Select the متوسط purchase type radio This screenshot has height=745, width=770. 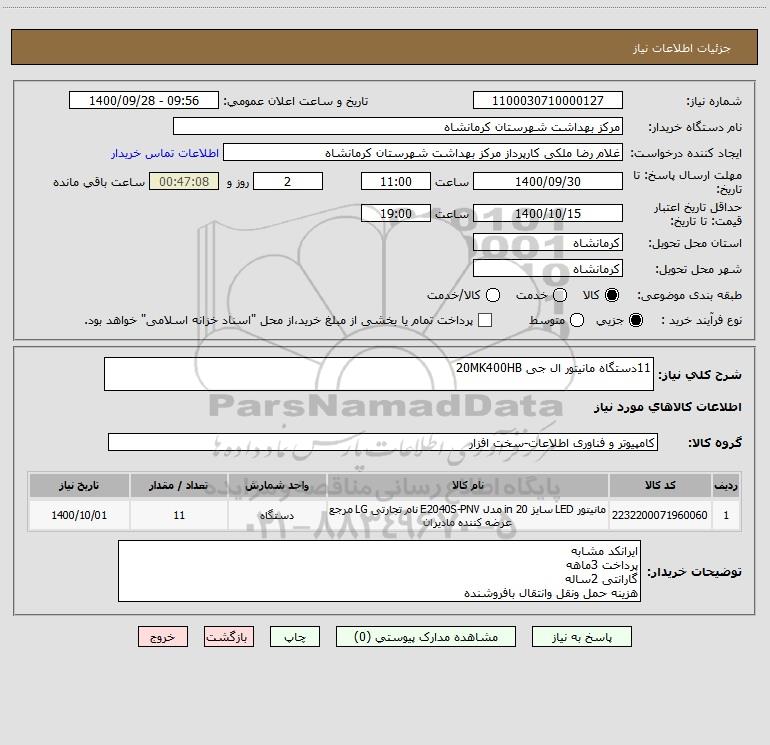point(577,320)
